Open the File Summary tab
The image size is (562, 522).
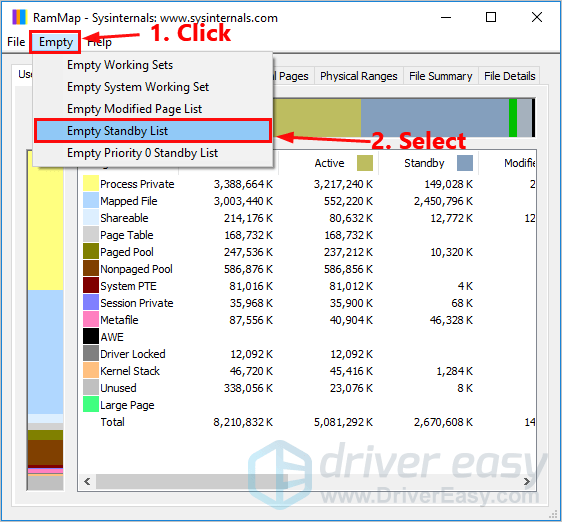pyautogui.click(x=440, y=76)
